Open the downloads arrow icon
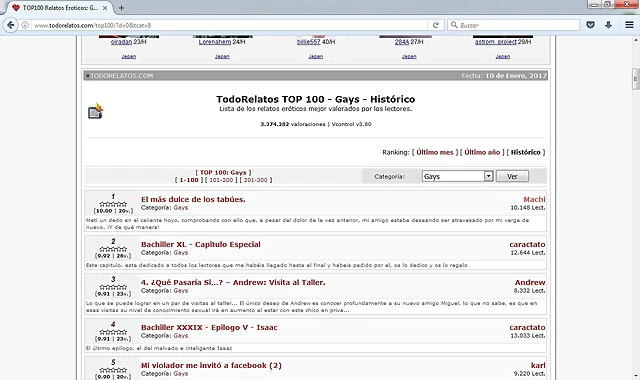The height and width of the screenshot is (380, 640). pyautogui.click(x=608, y=25)
